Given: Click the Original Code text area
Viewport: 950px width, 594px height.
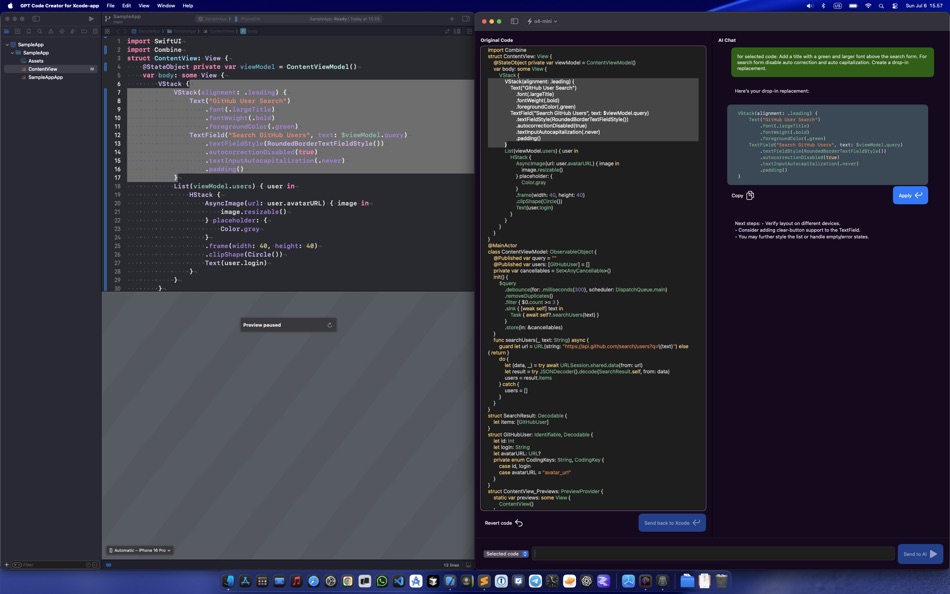Looking at the screenshot, I should [593, 278].
